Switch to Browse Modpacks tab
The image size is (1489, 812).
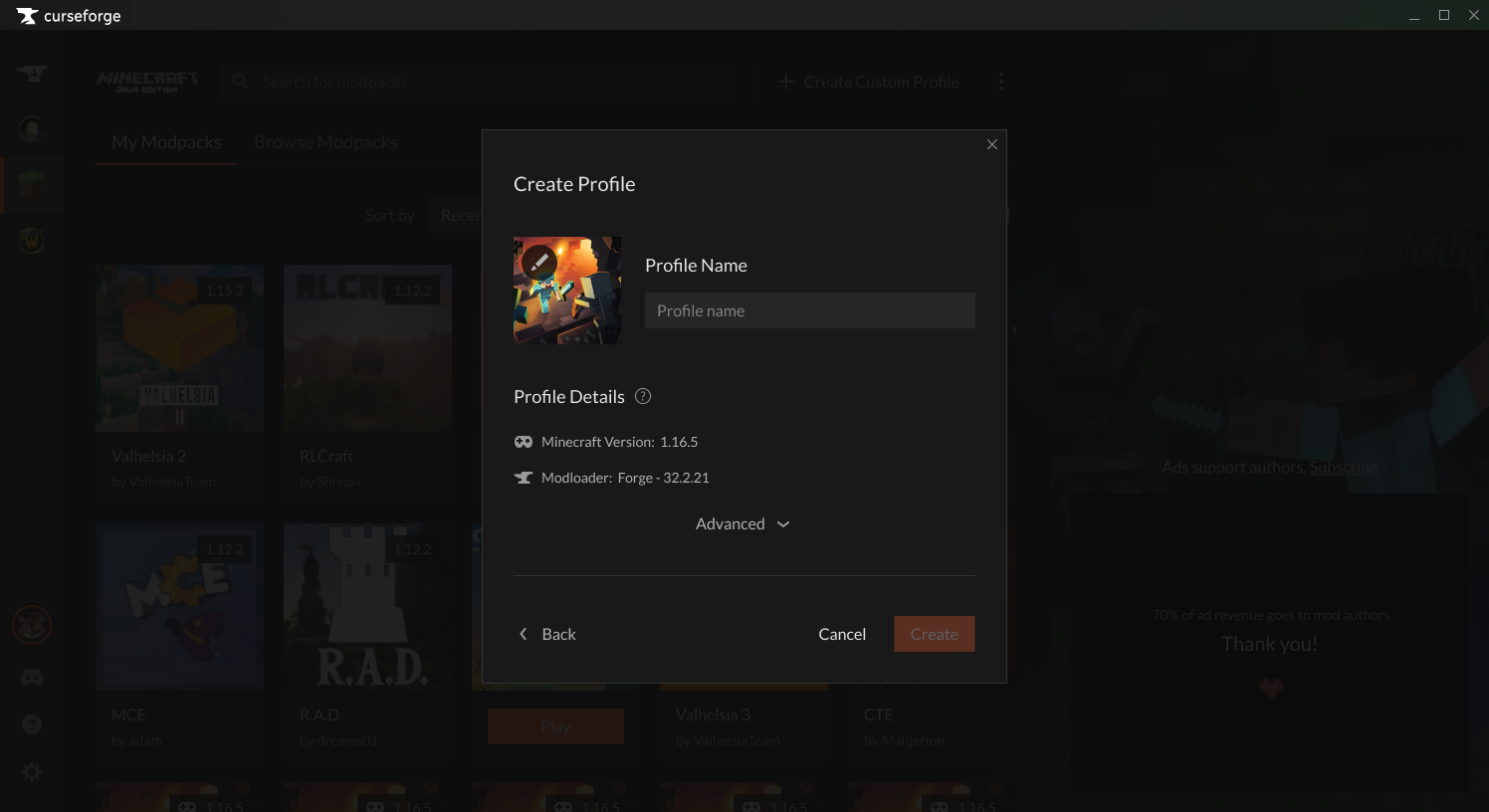click(325, 142)
